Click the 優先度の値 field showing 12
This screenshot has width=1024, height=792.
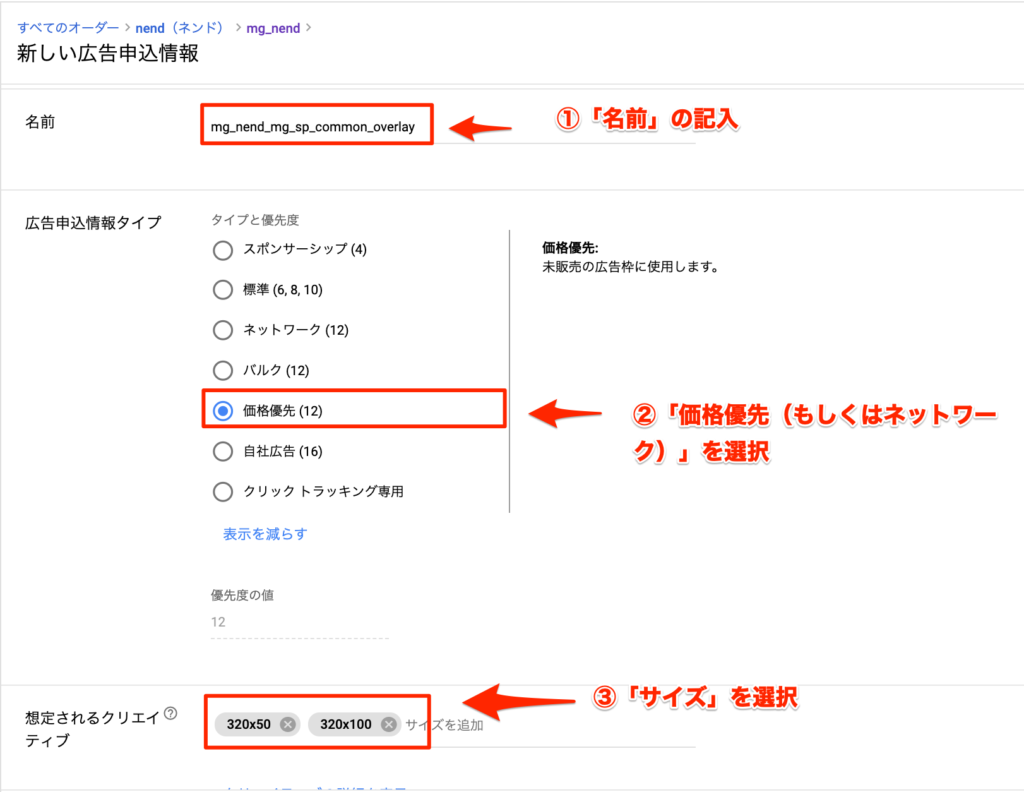299,622
